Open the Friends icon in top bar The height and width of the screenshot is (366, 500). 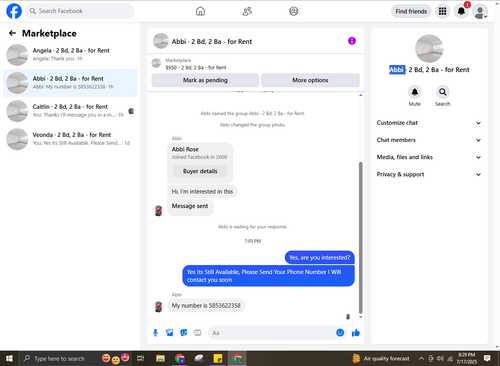coord(247,11)
